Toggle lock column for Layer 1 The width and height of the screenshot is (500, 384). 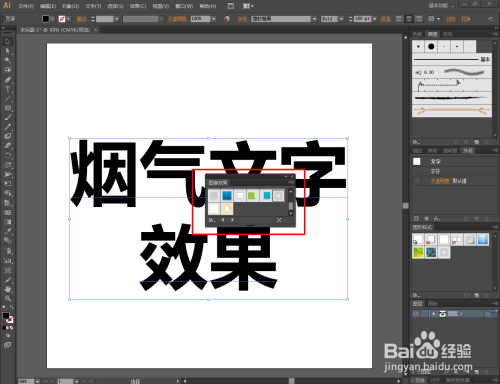point(424,314)
